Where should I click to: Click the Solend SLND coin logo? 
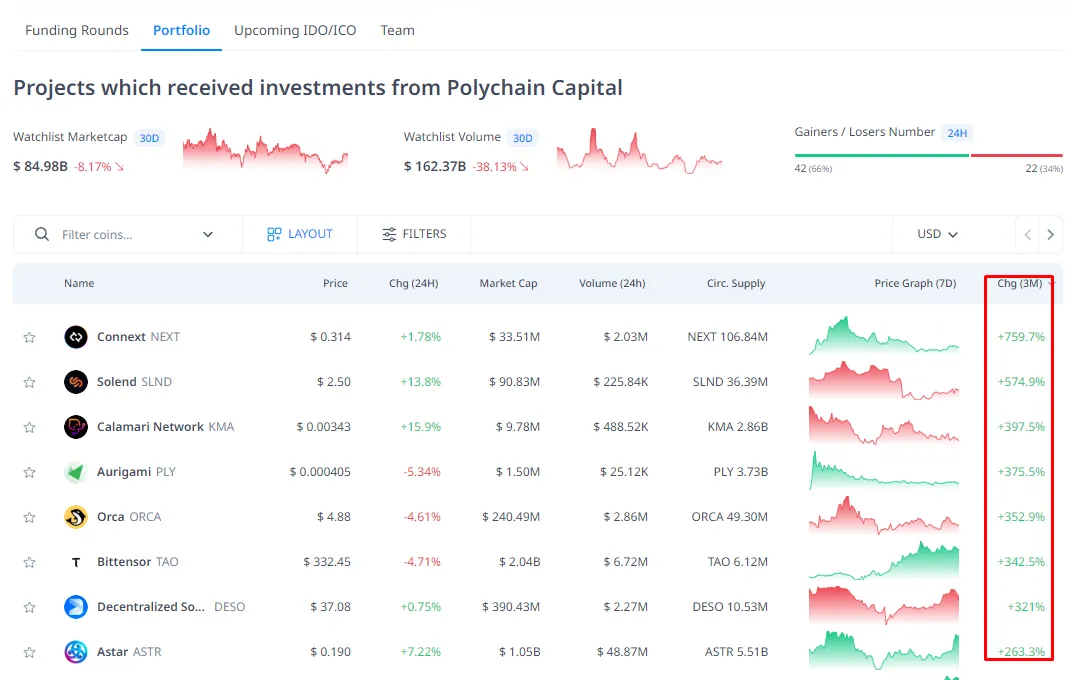(x=76, y=382)
